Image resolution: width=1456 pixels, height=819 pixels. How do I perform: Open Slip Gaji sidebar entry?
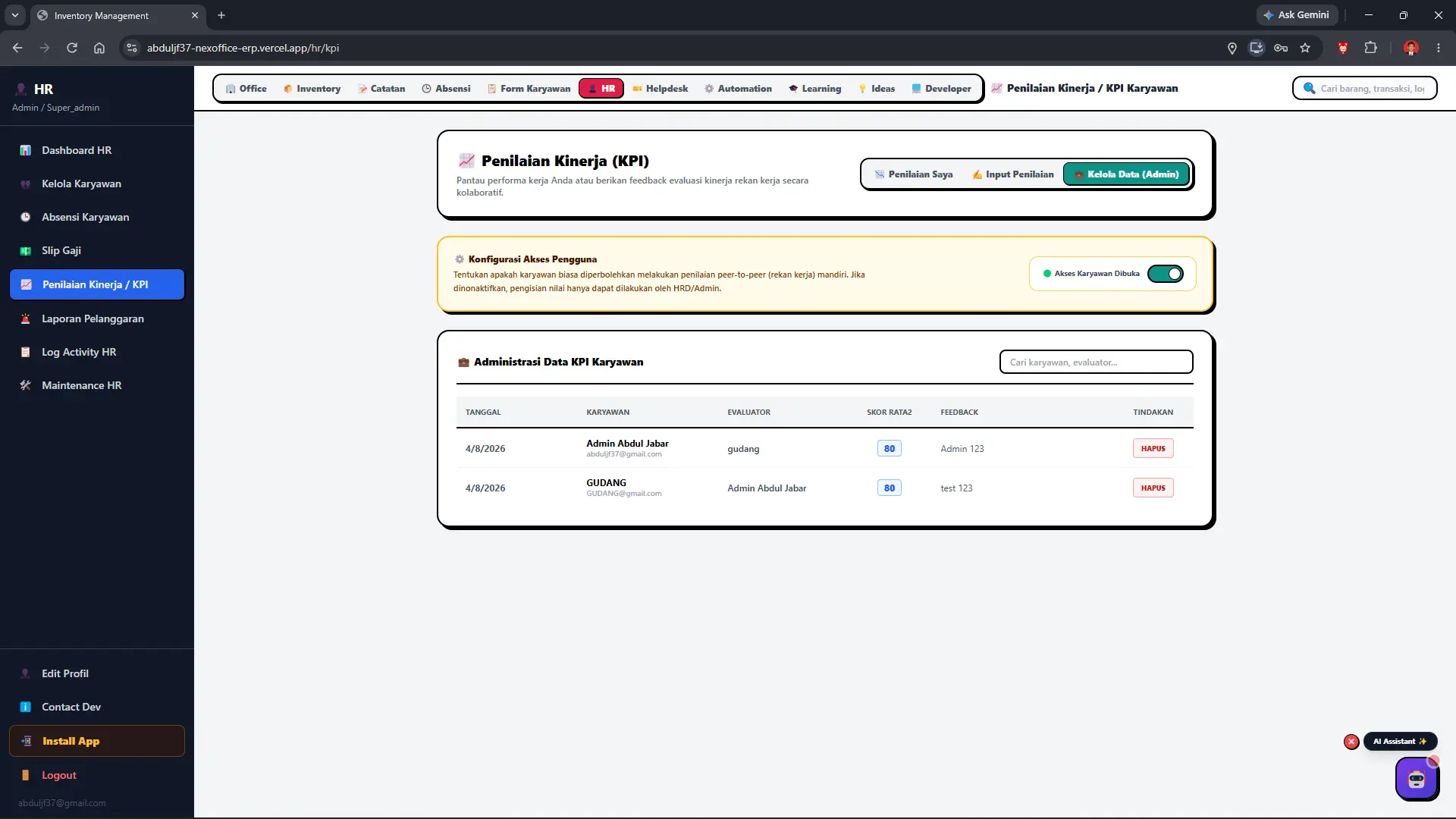tap(97, 250)
